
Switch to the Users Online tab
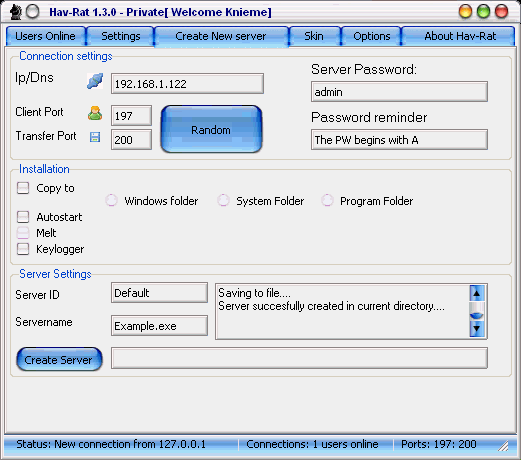click(x=46, y=36)
